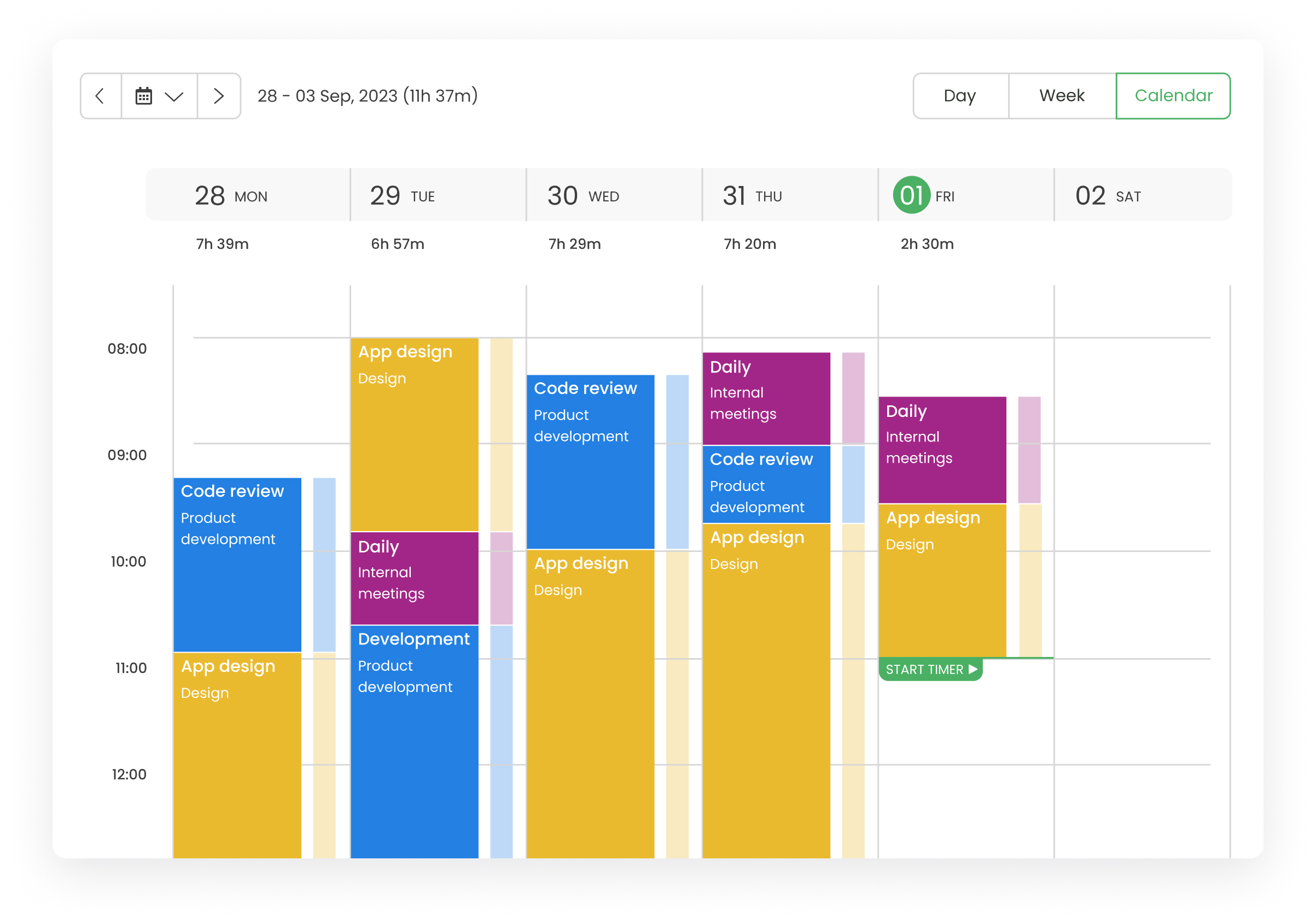Image resolution: width=1316 pixels, height=924 pixels.
Task: Open the calendar date picker icon
Action: click(x=145, y=96)
